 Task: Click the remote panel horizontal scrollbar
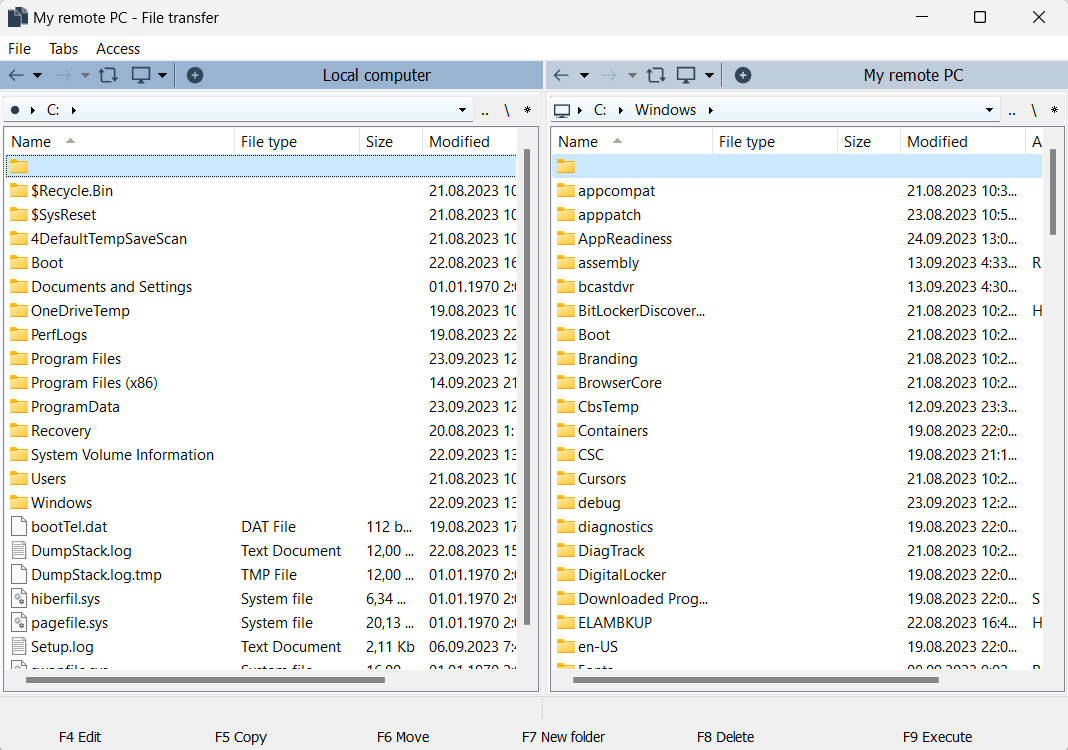coord(755,680)
